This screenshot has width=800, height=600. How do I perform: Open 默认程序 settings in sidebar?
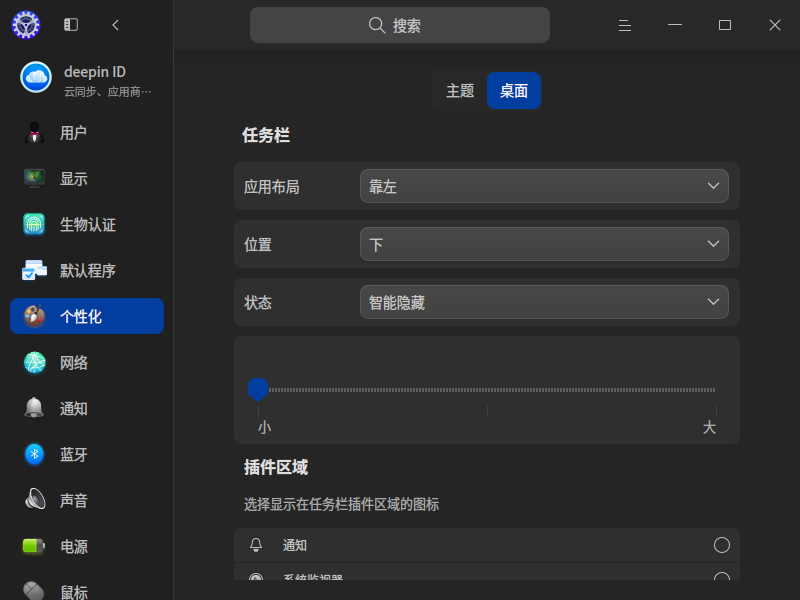(x=87, y=270)
